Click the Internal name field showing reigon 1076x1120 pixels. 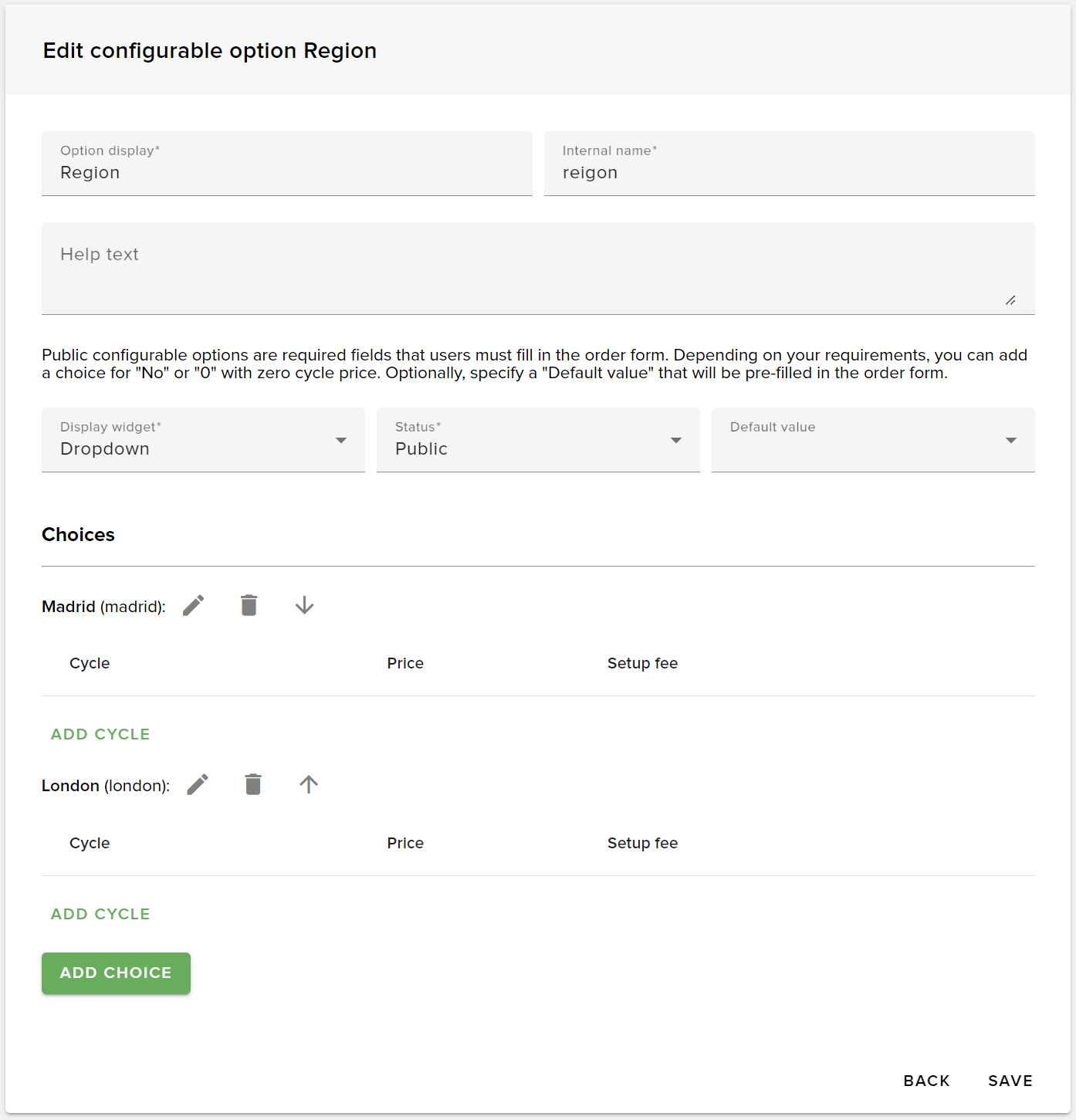click(x=788, y=171)
